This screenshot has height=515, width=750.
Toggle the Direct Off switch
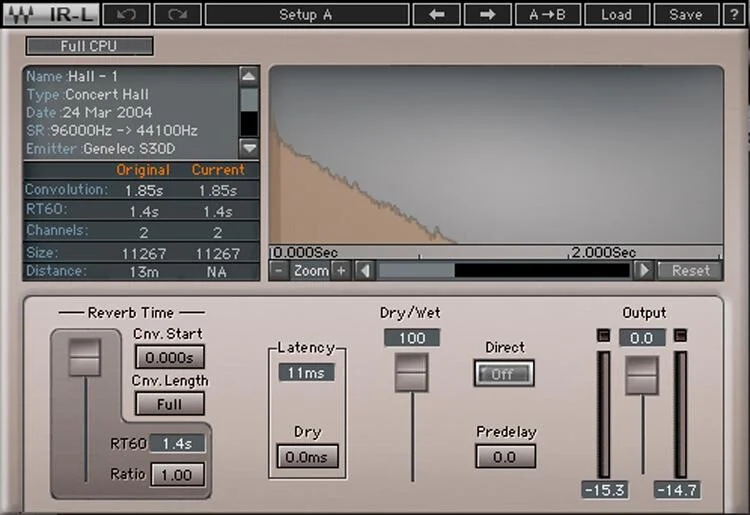click(x=504, y=373)
